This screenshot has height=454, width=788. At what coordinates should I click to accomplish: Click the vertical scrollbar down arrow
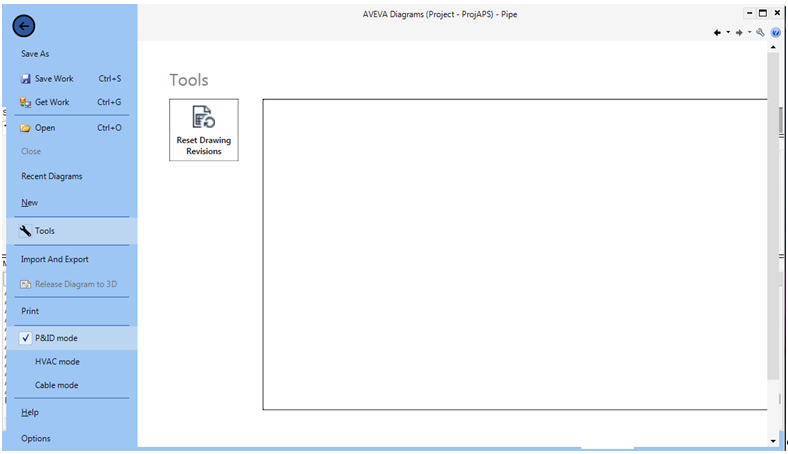[x=773, y=441]
